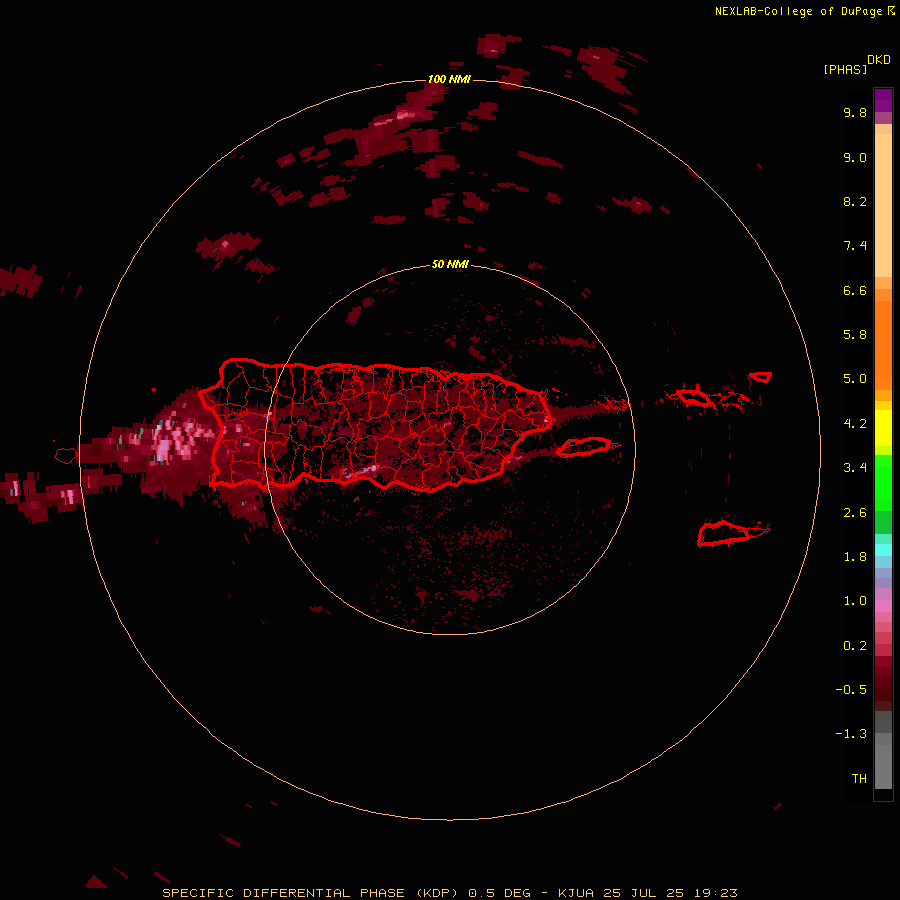Click the [PHAS] label near the legend
The height and width of the screenshot is (900, 900).
[x=845, y=69]
